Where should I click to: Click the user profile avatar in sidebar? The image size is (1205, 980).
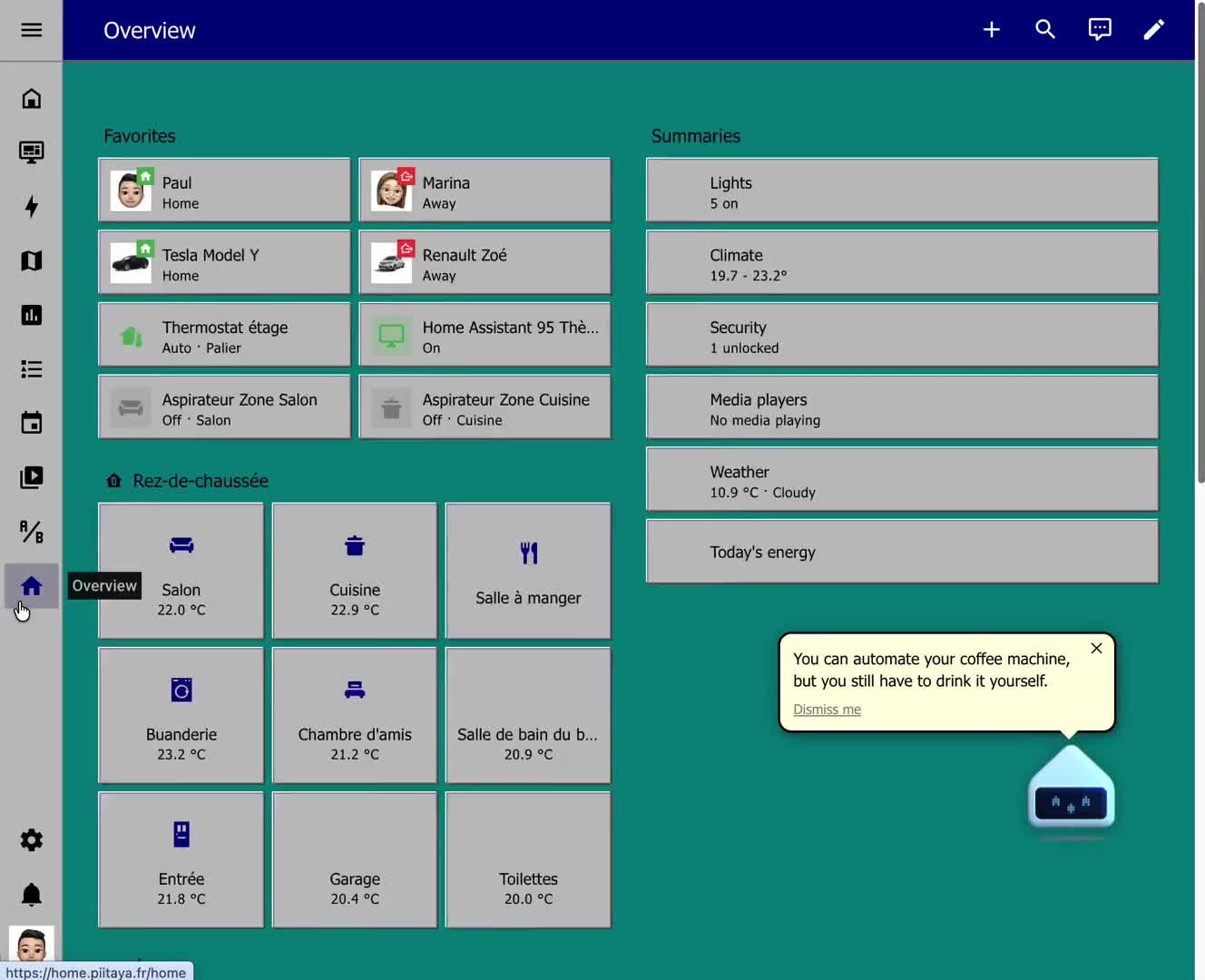coord(31,944)
